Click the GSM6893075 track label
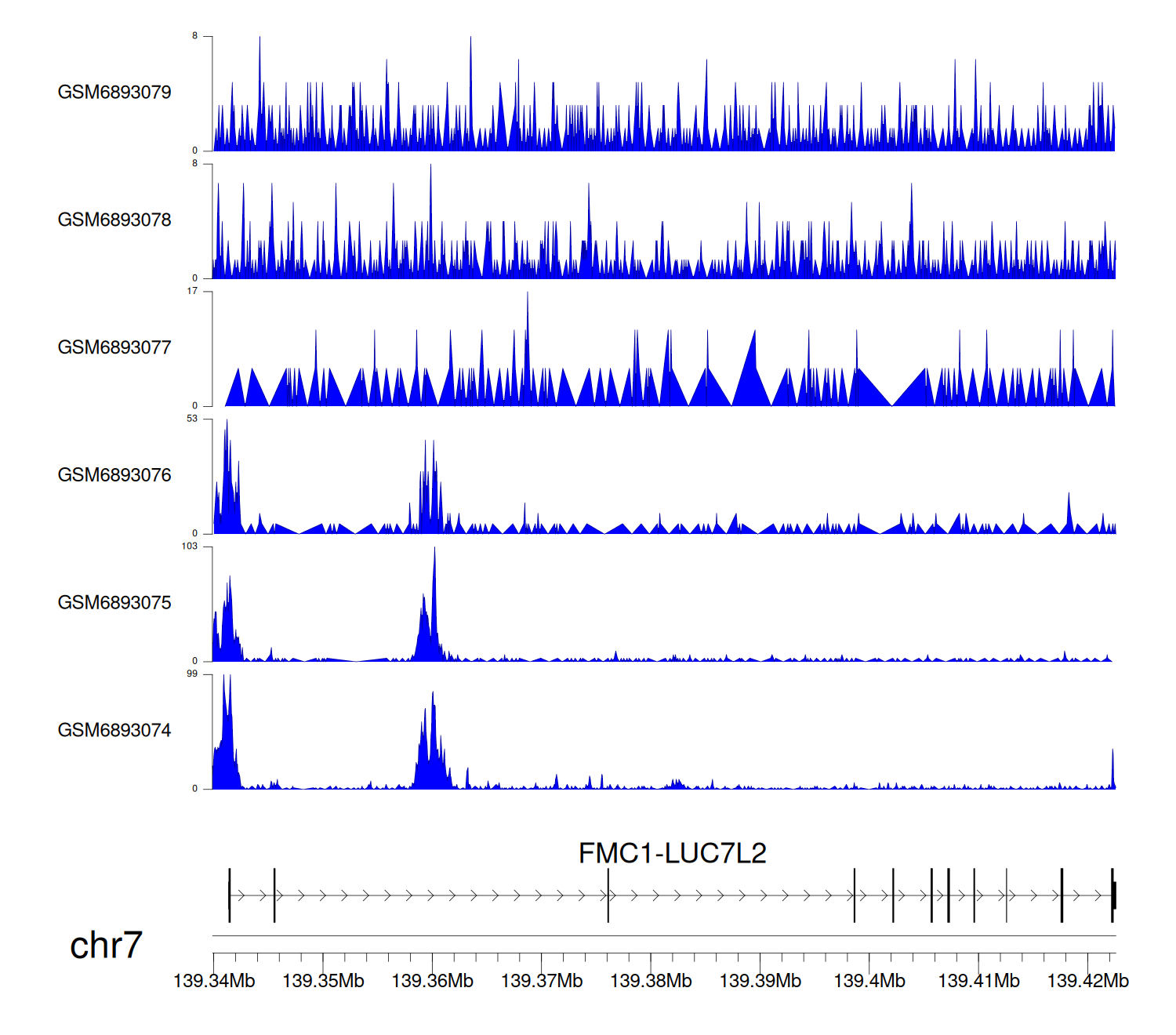1176x1035 pixels. coord(114,603)
